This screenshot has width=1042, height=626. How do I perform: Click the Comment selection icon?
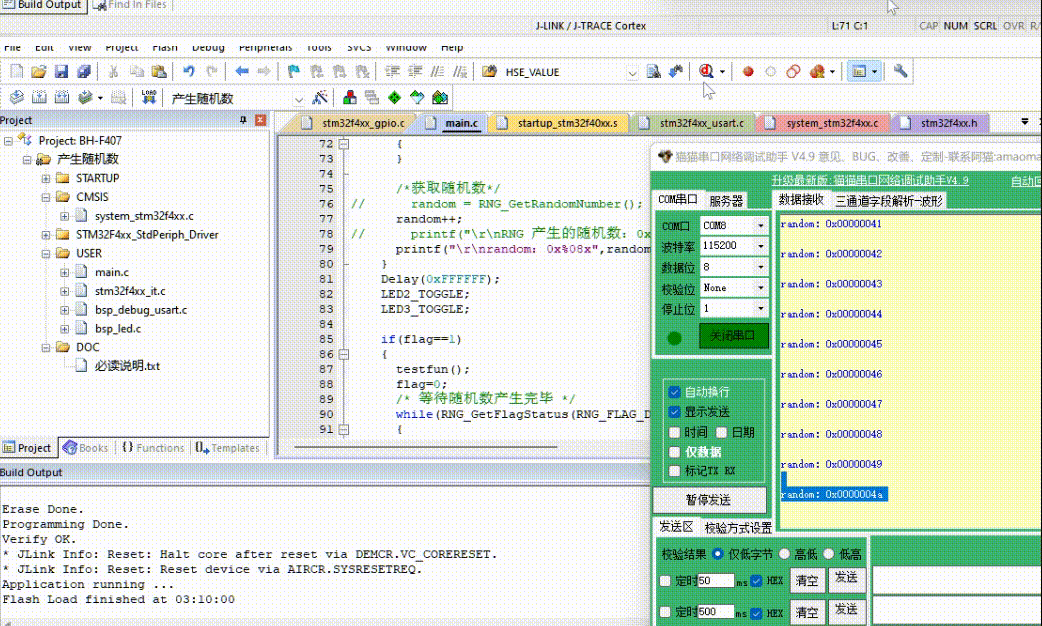coord(437,71)
